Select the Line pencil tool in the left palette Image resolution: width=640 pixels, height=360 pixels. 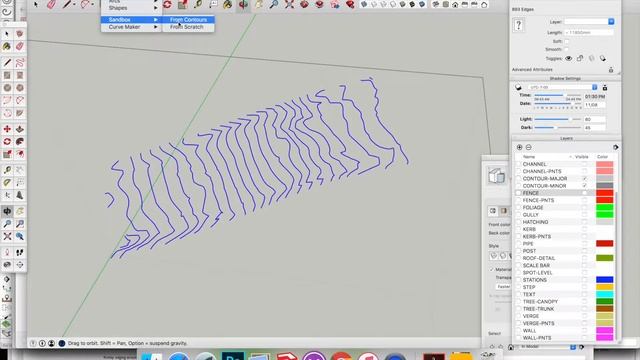click(x=7, y=63)
